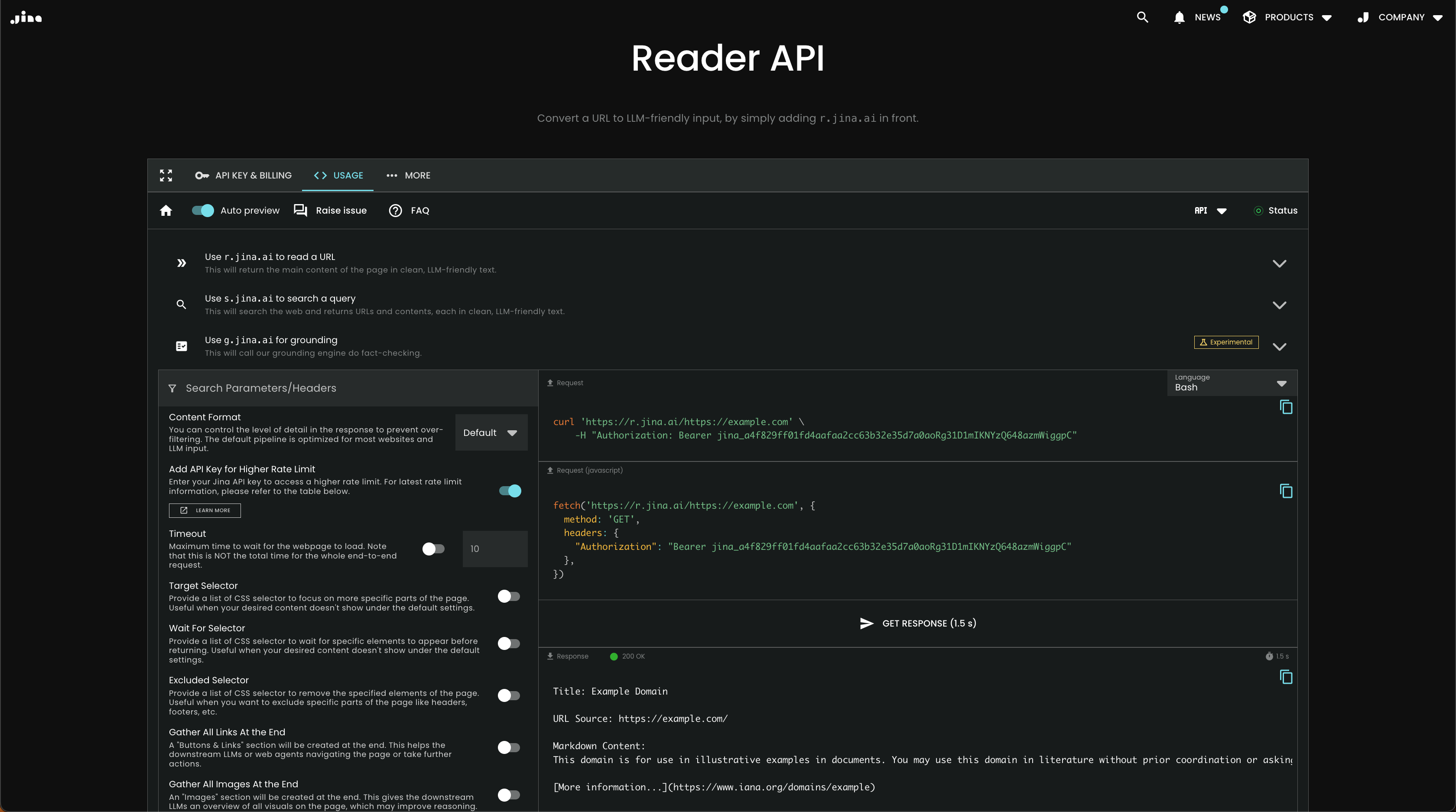Screen dimensions: 1456x812
Task: Copy the javascript fetch request code
Action: [x=1286, y=491]
